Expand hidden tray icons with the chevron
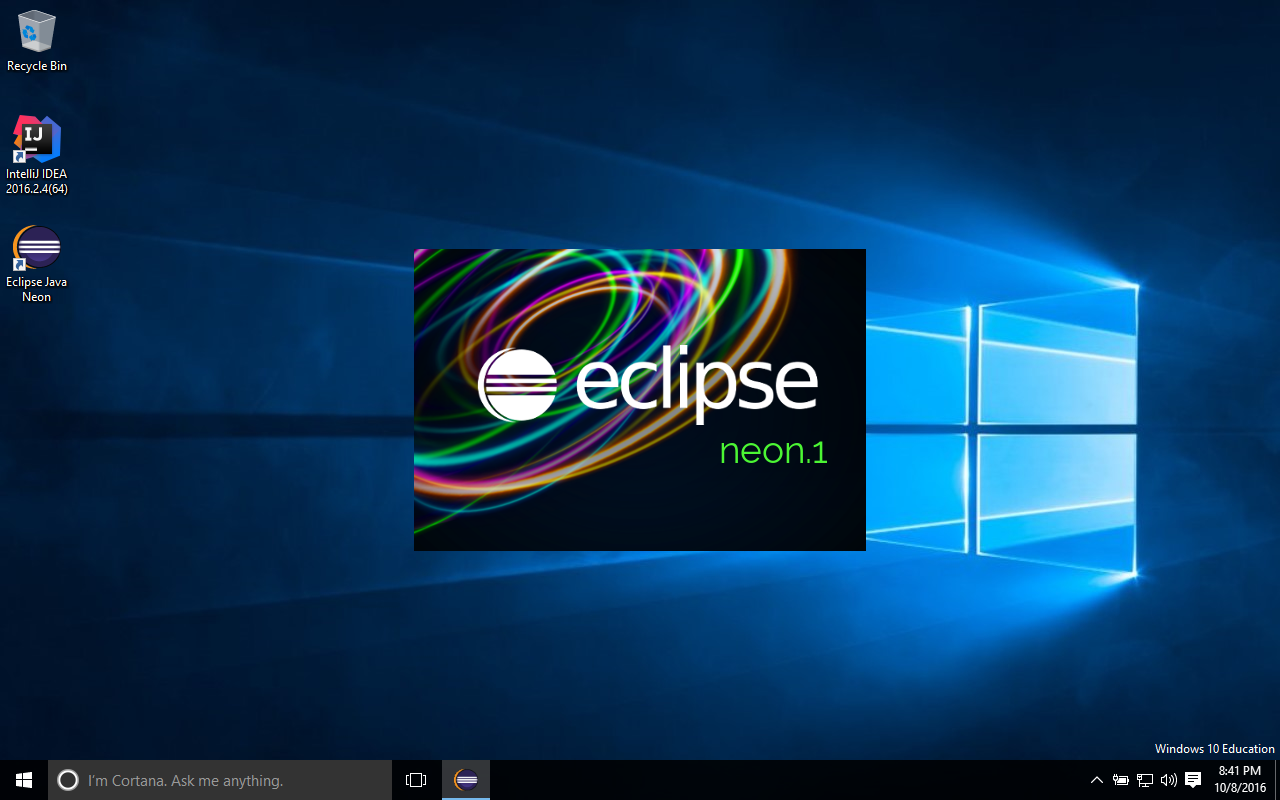1280x800 pixels. [1096, 779]
